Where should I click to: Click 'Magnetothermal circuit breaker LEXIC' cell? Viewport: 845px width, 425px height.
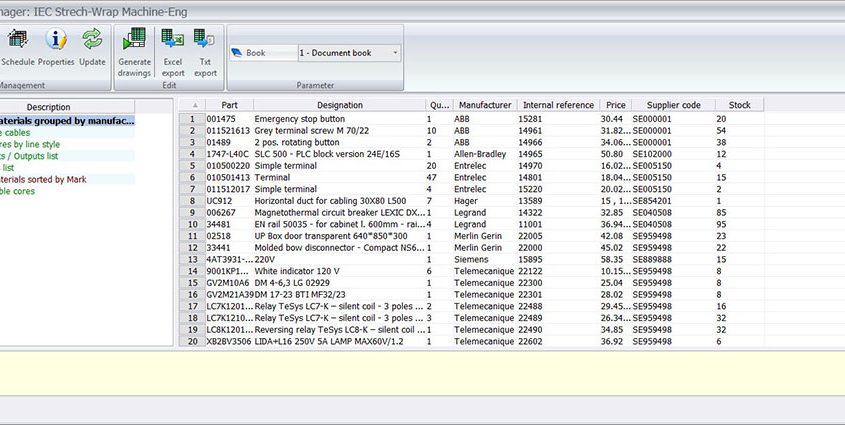pyautogui.click(x=340, y=213)
